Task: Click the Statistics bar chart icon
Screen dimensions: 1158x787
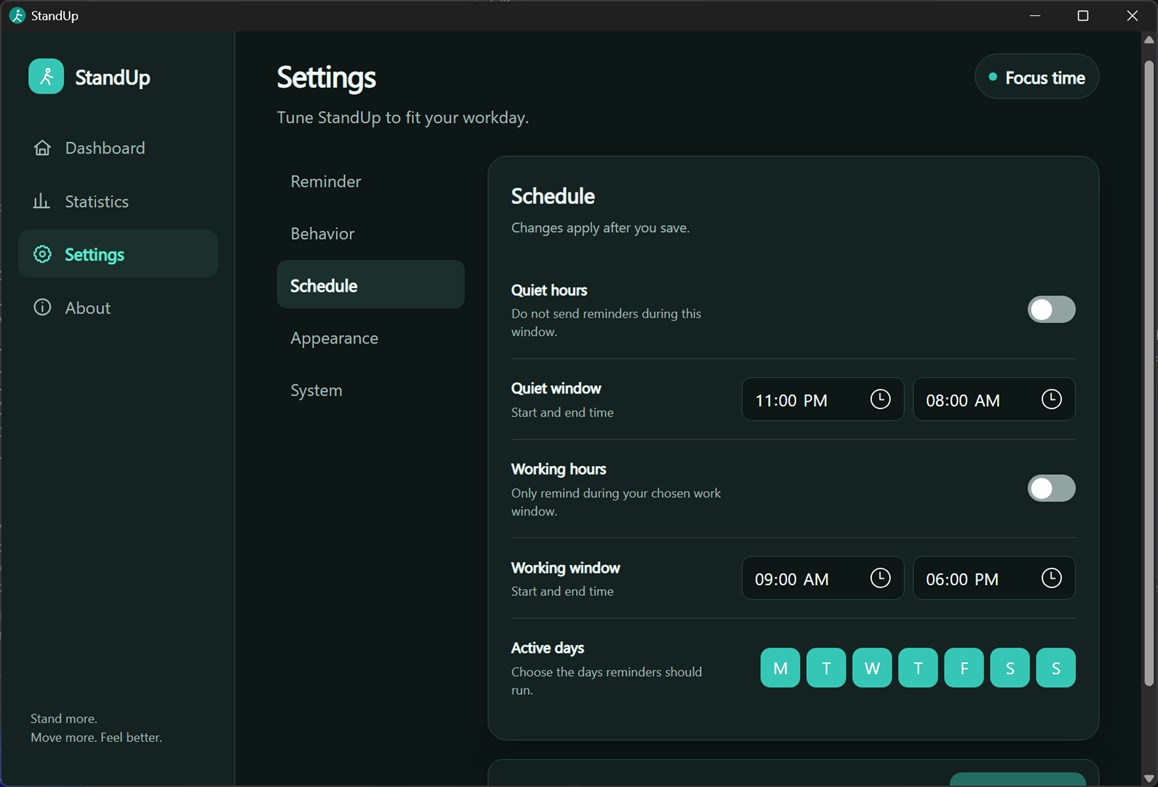Action: coord(41,201)
